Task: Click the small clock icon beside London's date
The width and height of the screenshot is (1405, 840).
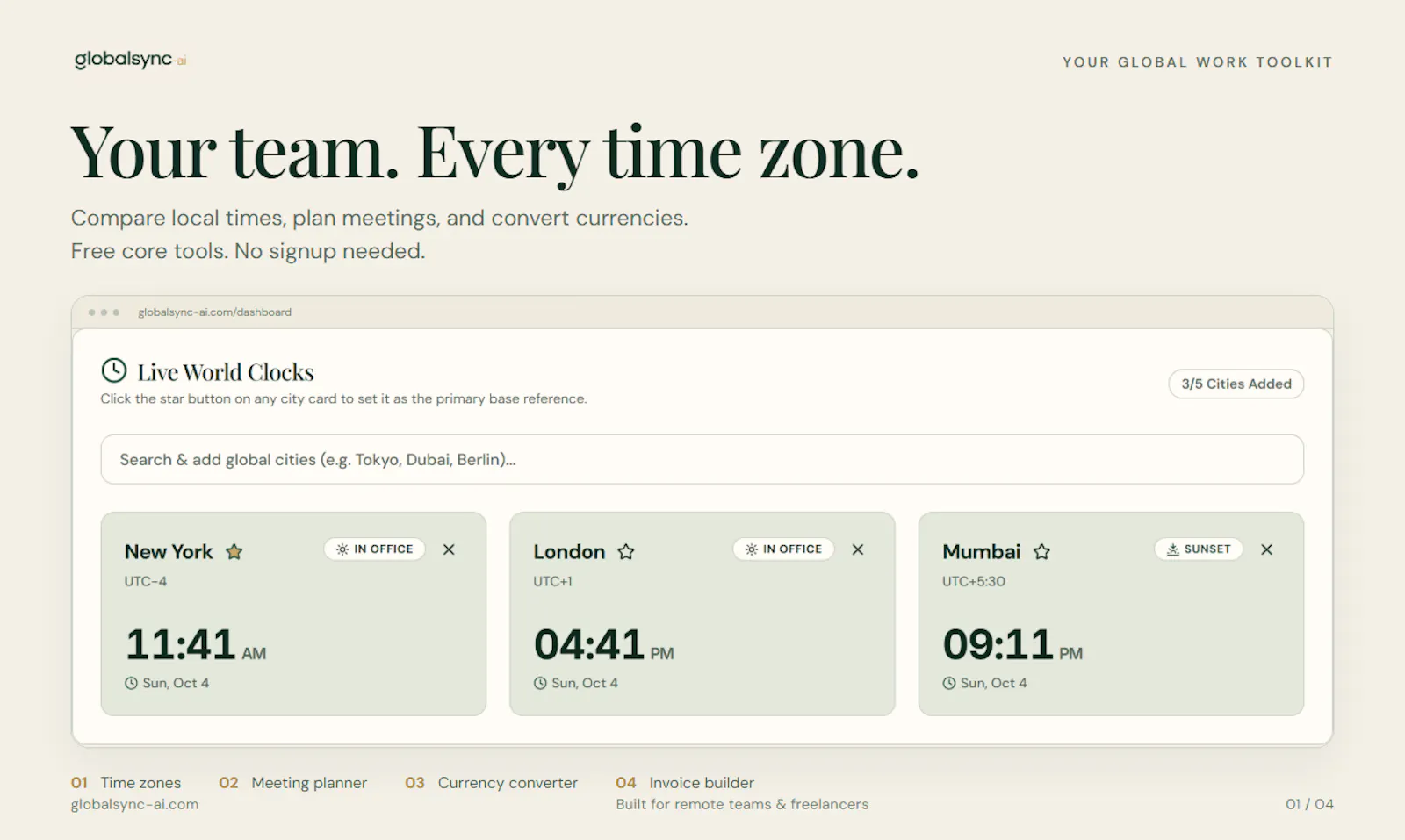Action: point(540,683)
